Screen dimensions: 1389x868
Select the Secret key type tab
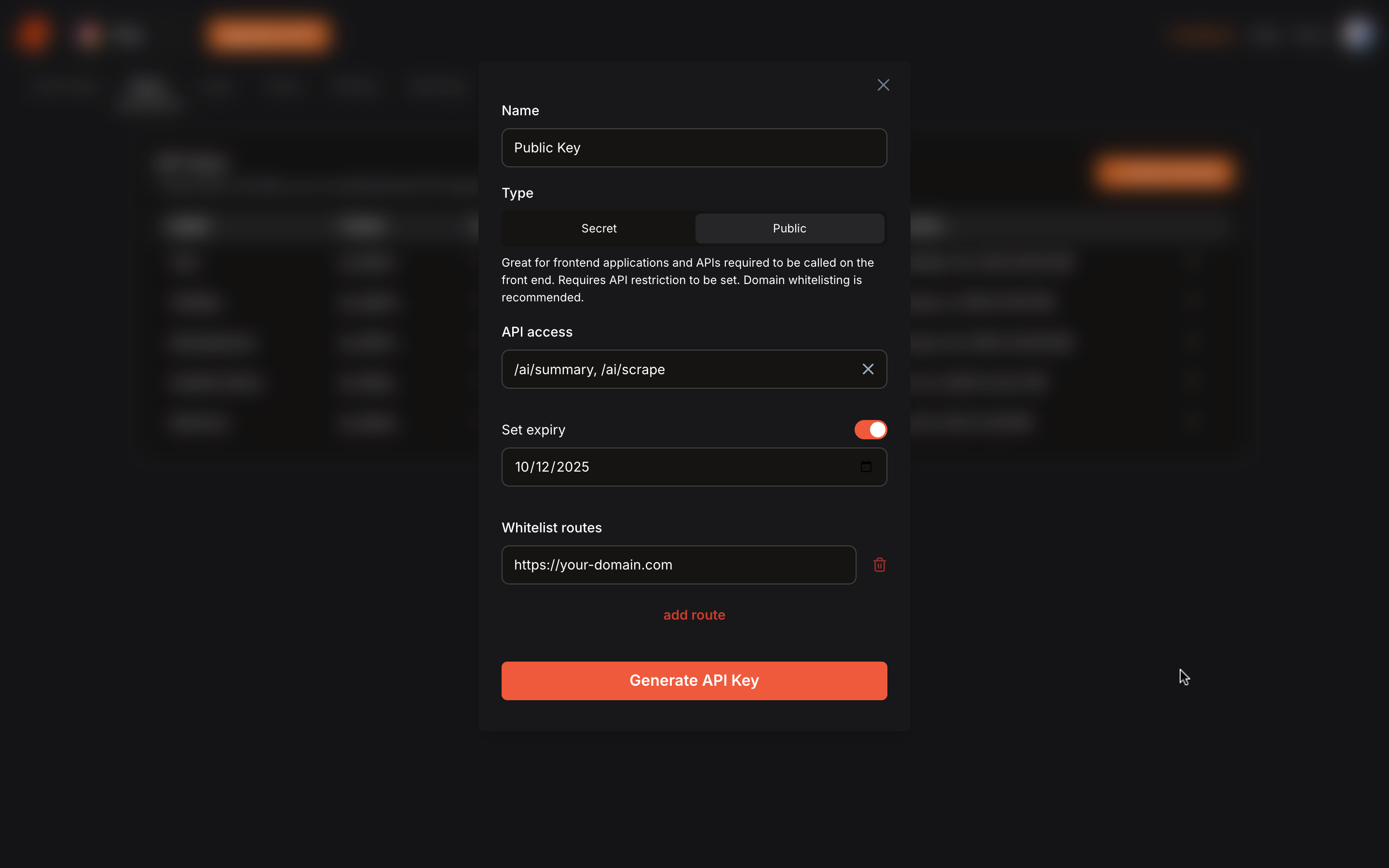[x=599, y=228]
